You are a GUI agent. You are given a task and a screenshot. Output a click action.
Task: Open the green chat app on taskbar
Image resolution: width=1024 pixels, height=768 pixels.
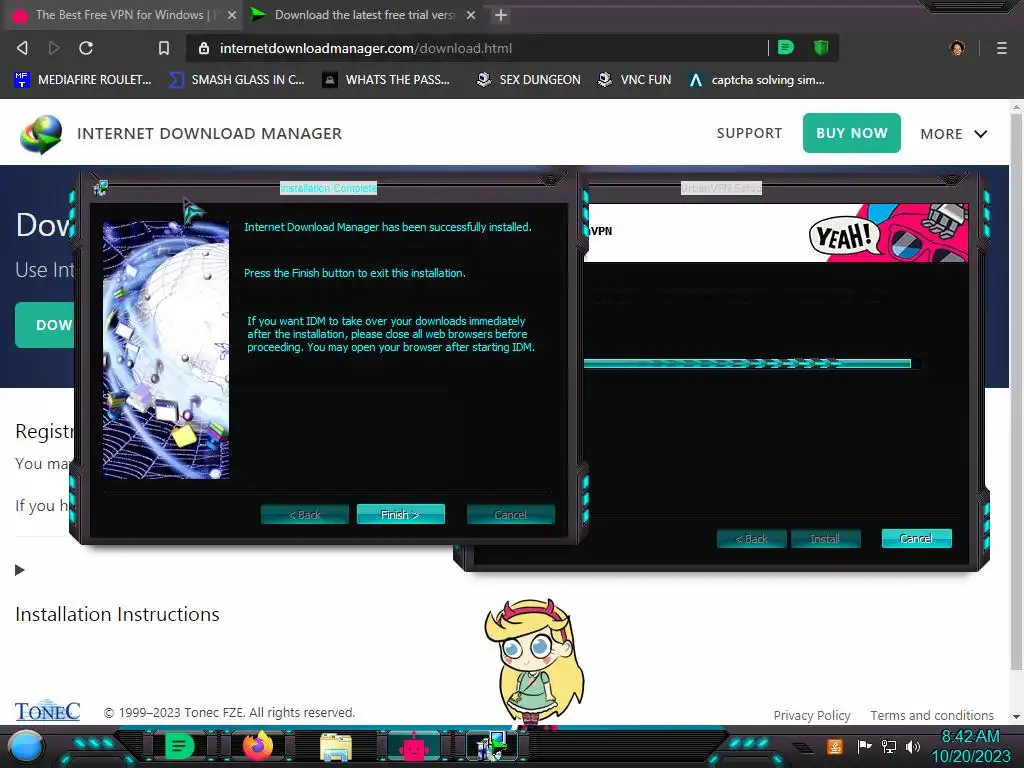click(179, 746)
